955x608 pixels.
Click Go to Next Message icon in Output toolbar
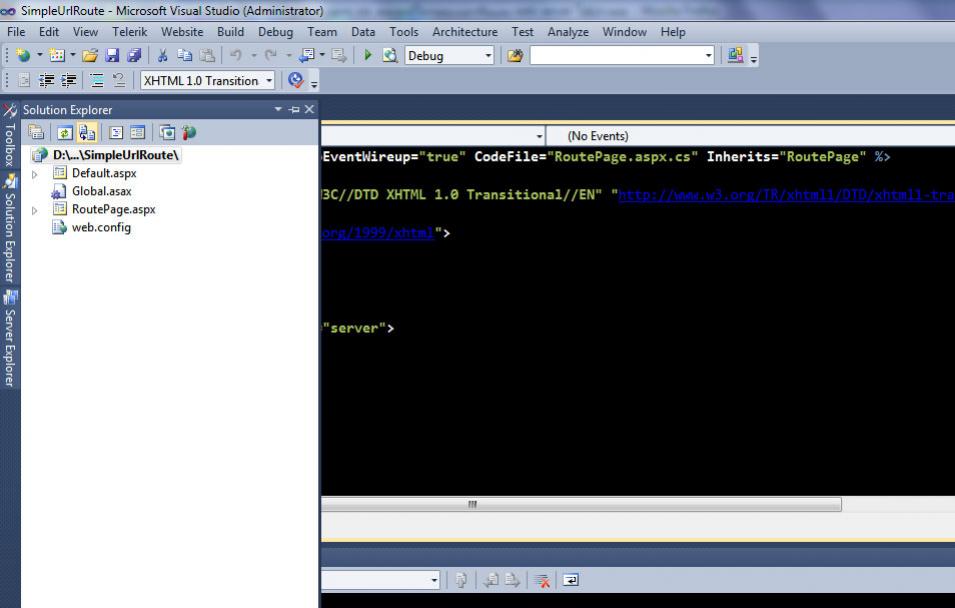coord(512,581)
